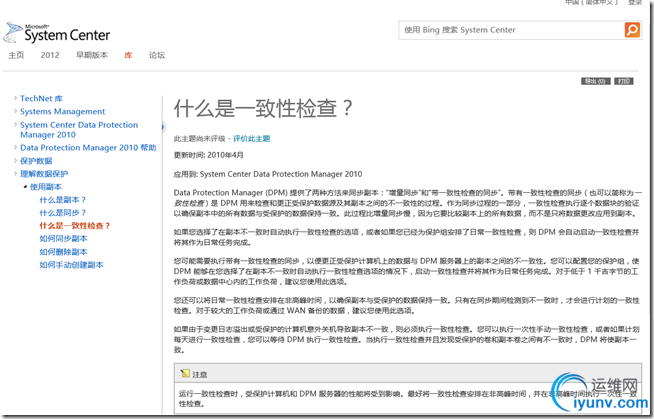Open the 早期版本 navigation tab
654x419 pixels.
[92, 55]
